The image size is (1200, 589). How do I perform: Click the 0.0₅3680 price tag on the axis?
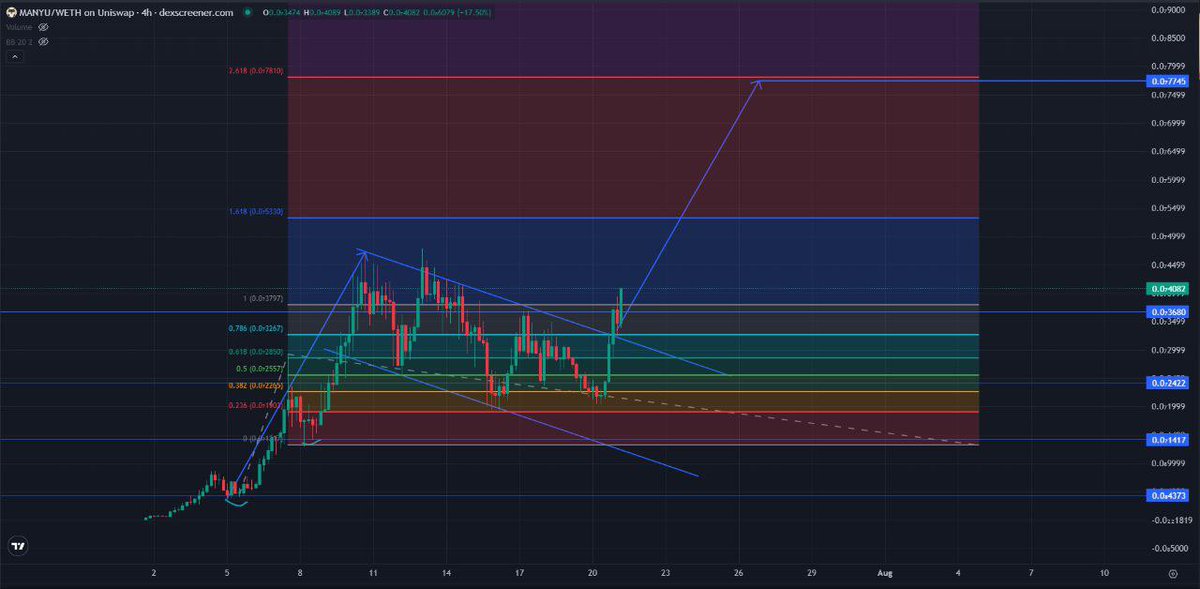1169,311
